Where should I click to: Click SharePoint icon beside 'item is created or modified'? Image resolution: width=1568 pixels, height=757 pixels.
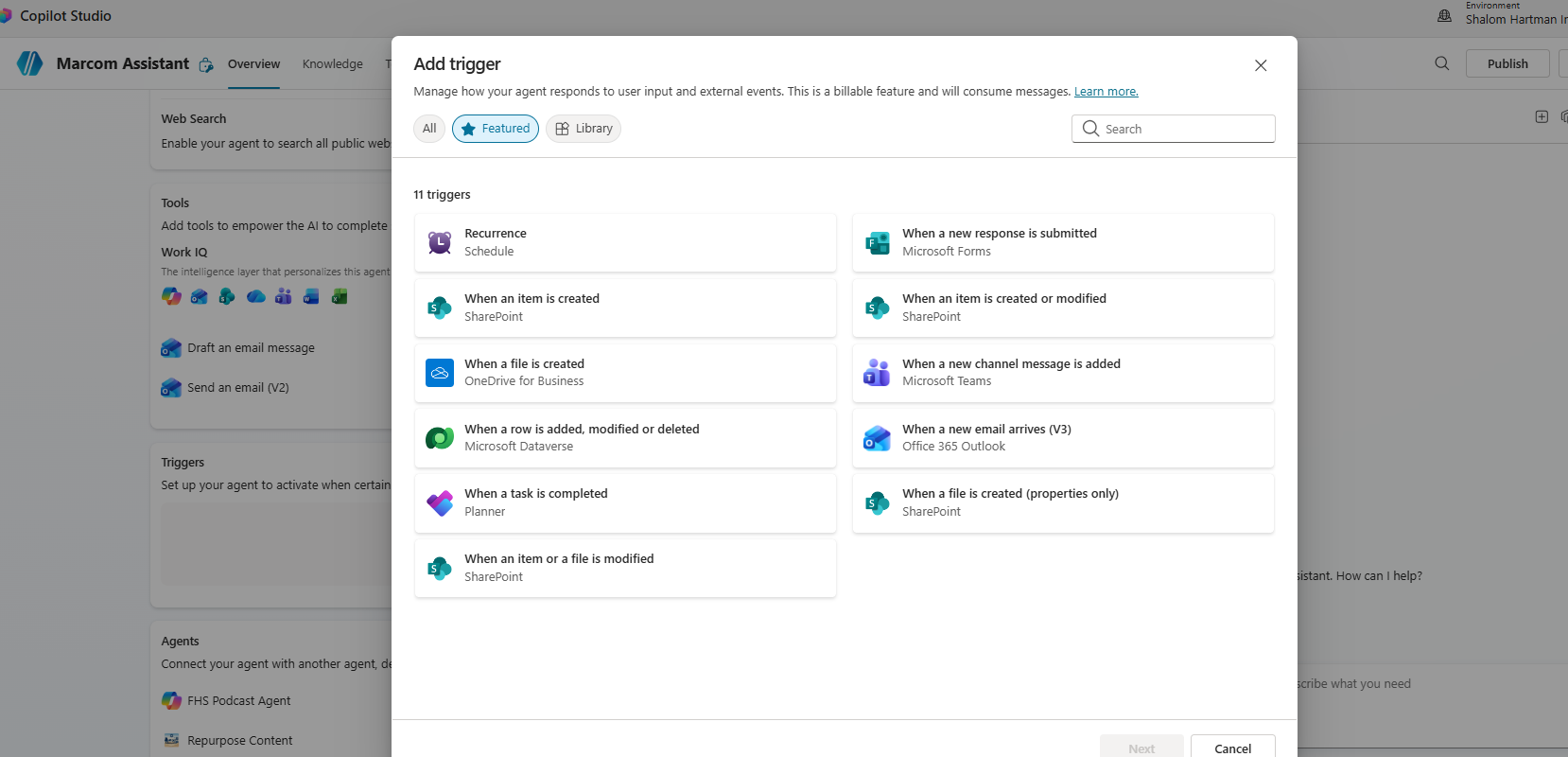point(878,308)
